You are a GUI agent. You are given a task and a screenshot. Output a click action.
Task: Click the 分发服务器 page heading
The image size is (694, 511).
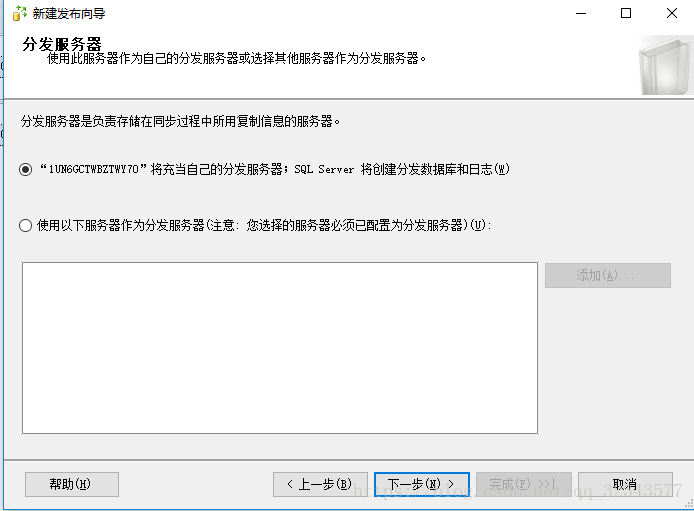click(62, 44)
